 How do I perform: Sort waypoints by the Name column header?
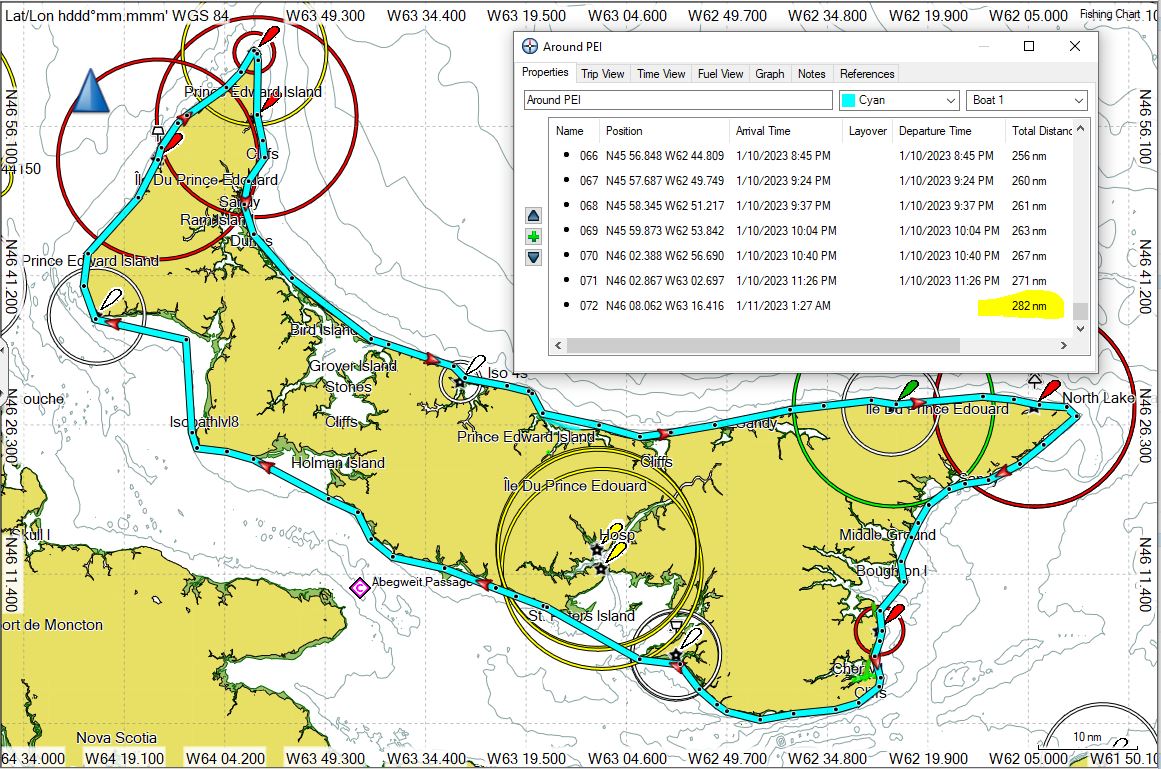(575, 131)
